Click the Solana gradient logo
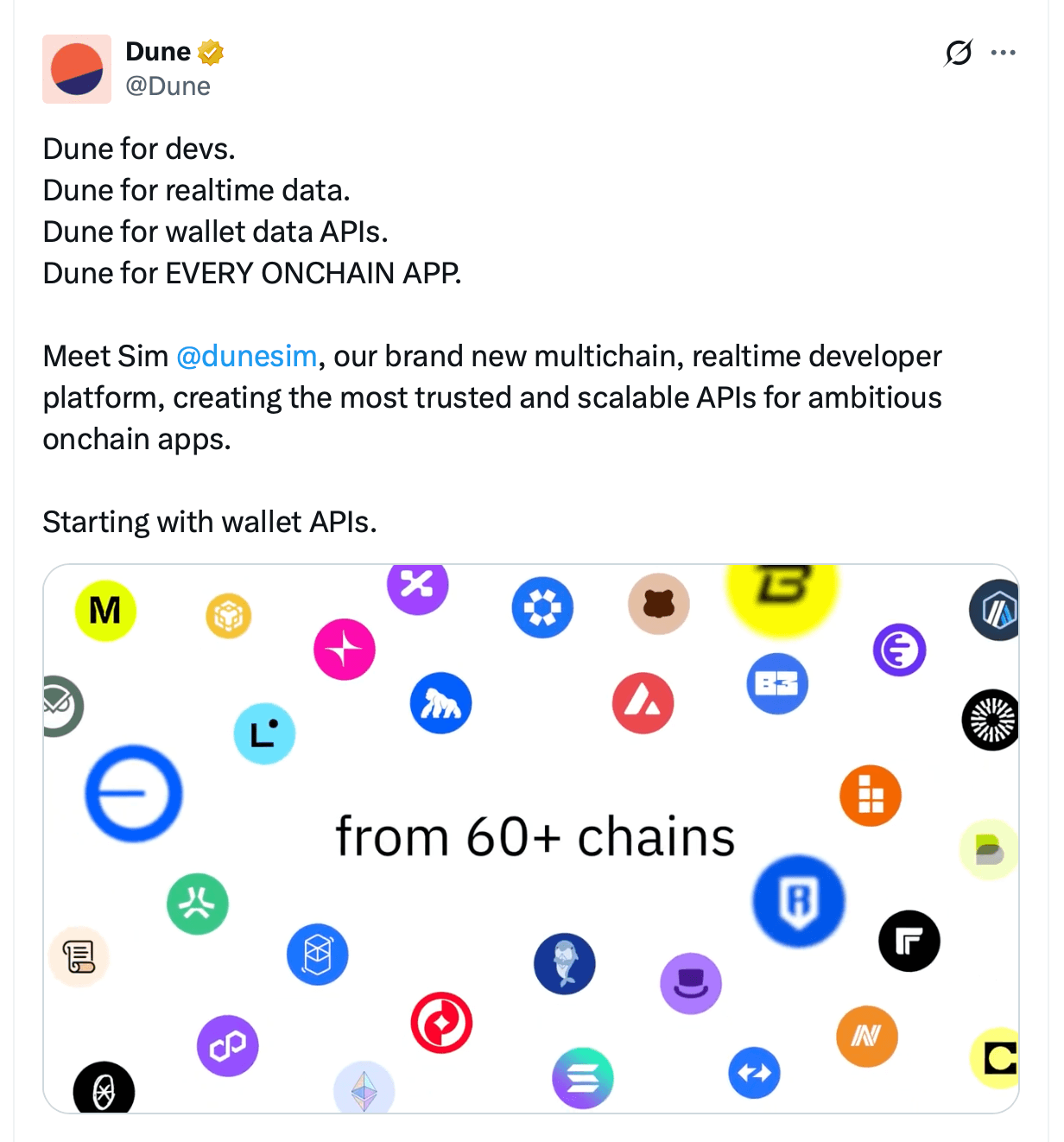 point(583,1077)
